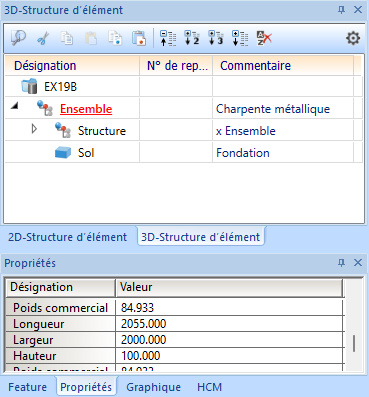This screenshot has height=397, width=369.
Task: Click the search magnifier icon in toolbar
Action: pyautogui.click(x=18, y=38)
